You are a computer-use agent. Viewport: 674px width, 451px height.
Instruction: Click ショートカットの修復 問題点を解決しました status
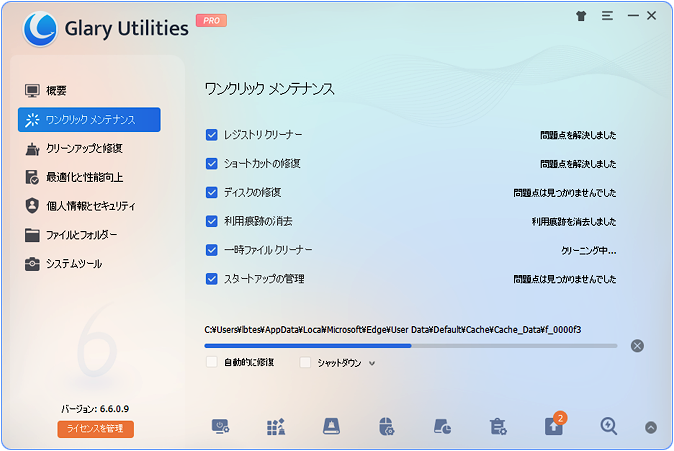[x=578, y=164]
